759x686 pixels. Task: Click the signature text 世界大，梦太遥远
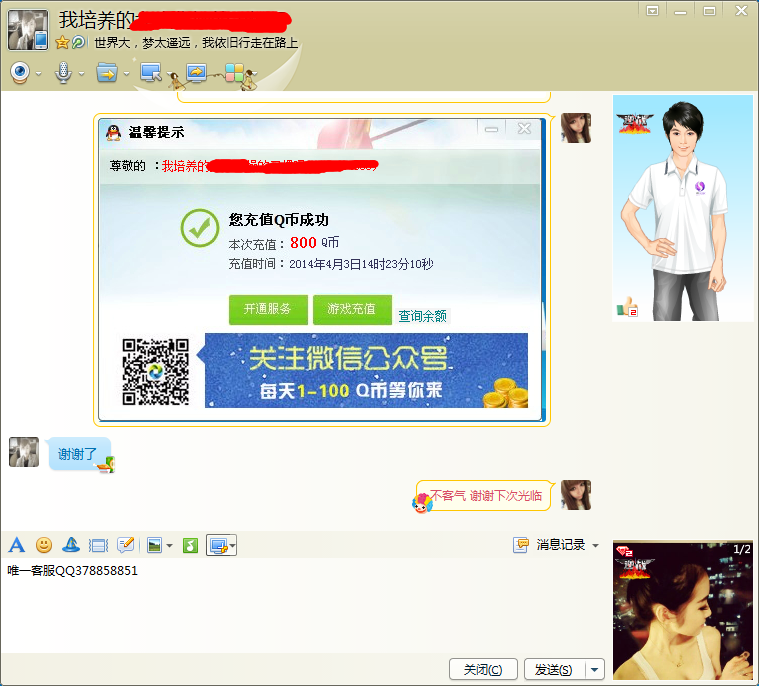tap(196, 43)
